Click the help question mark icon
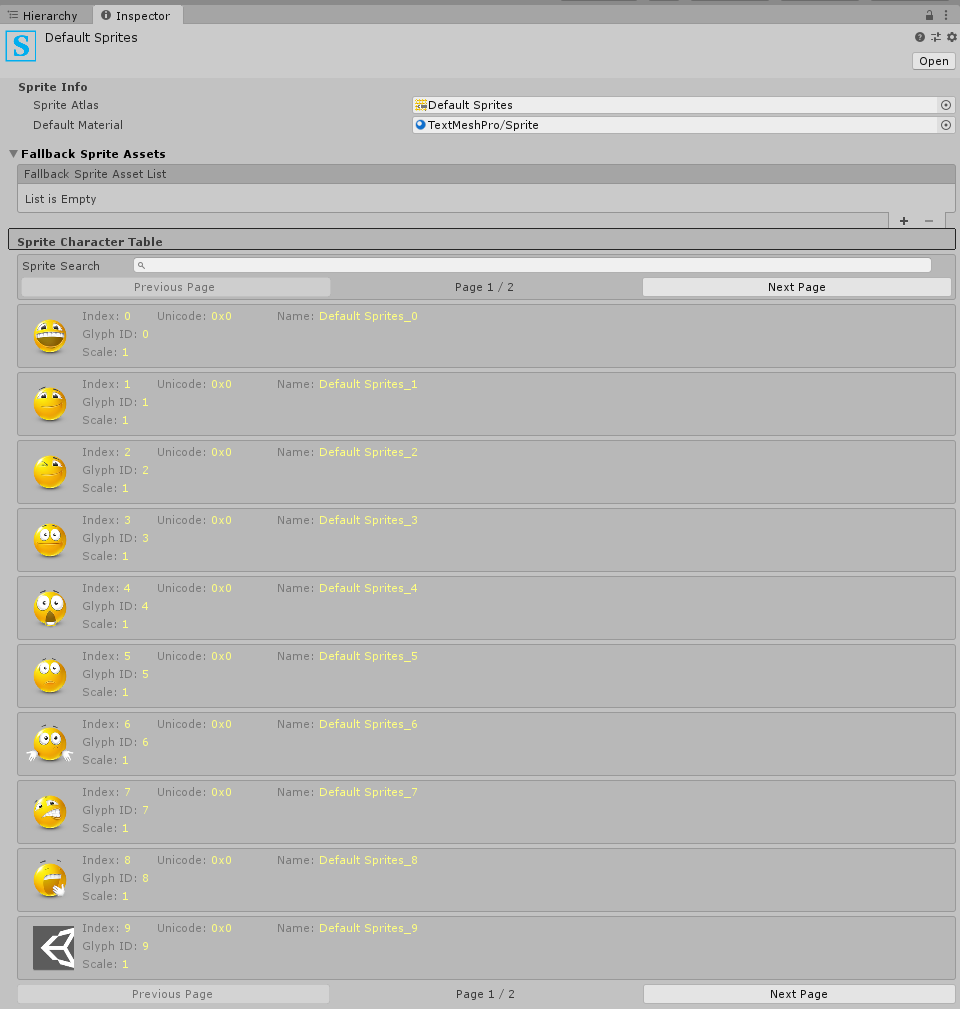This screenshot has width=960, height=1009. (x=920, y=37)
